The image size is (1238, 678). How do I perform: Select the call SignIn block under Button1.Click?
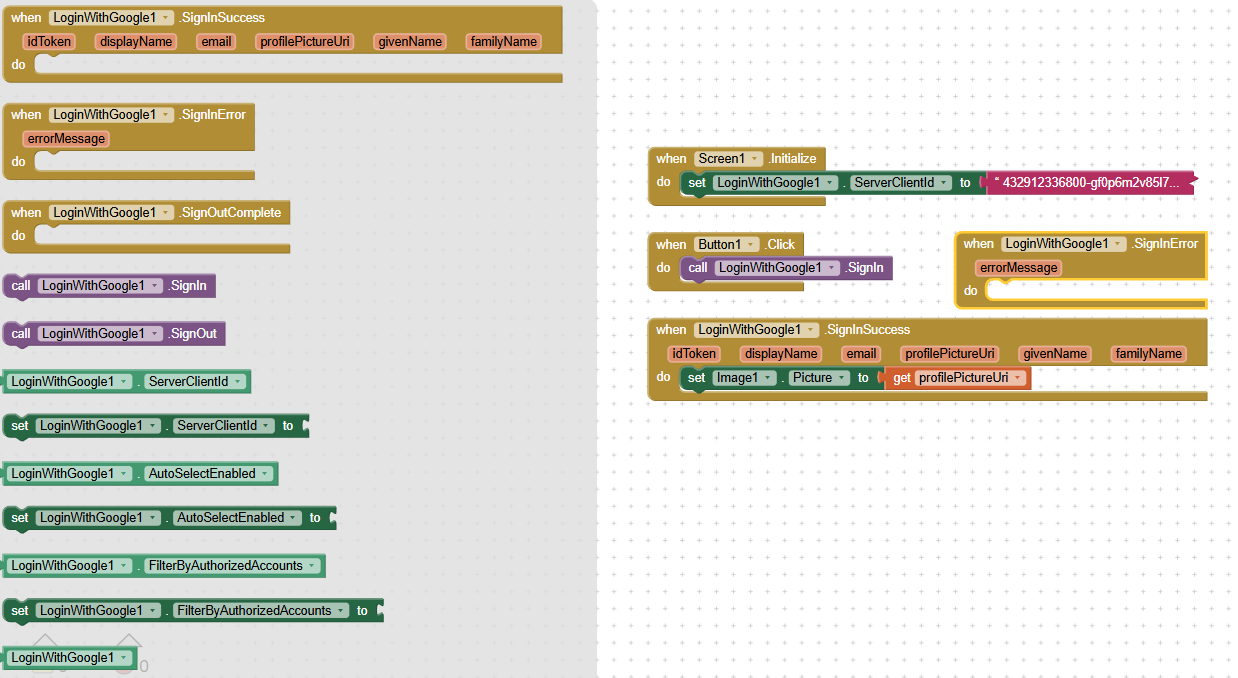[x=697, y=268]
